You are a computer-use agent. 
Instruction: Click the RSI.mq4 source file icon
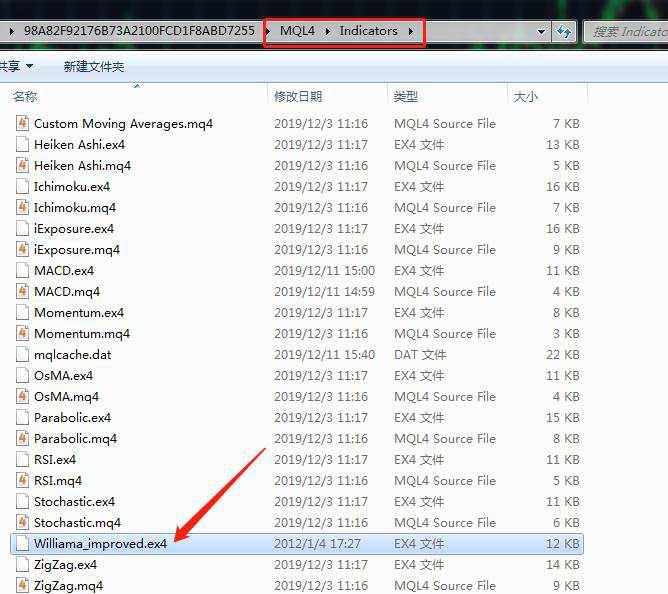click(23, 480)
